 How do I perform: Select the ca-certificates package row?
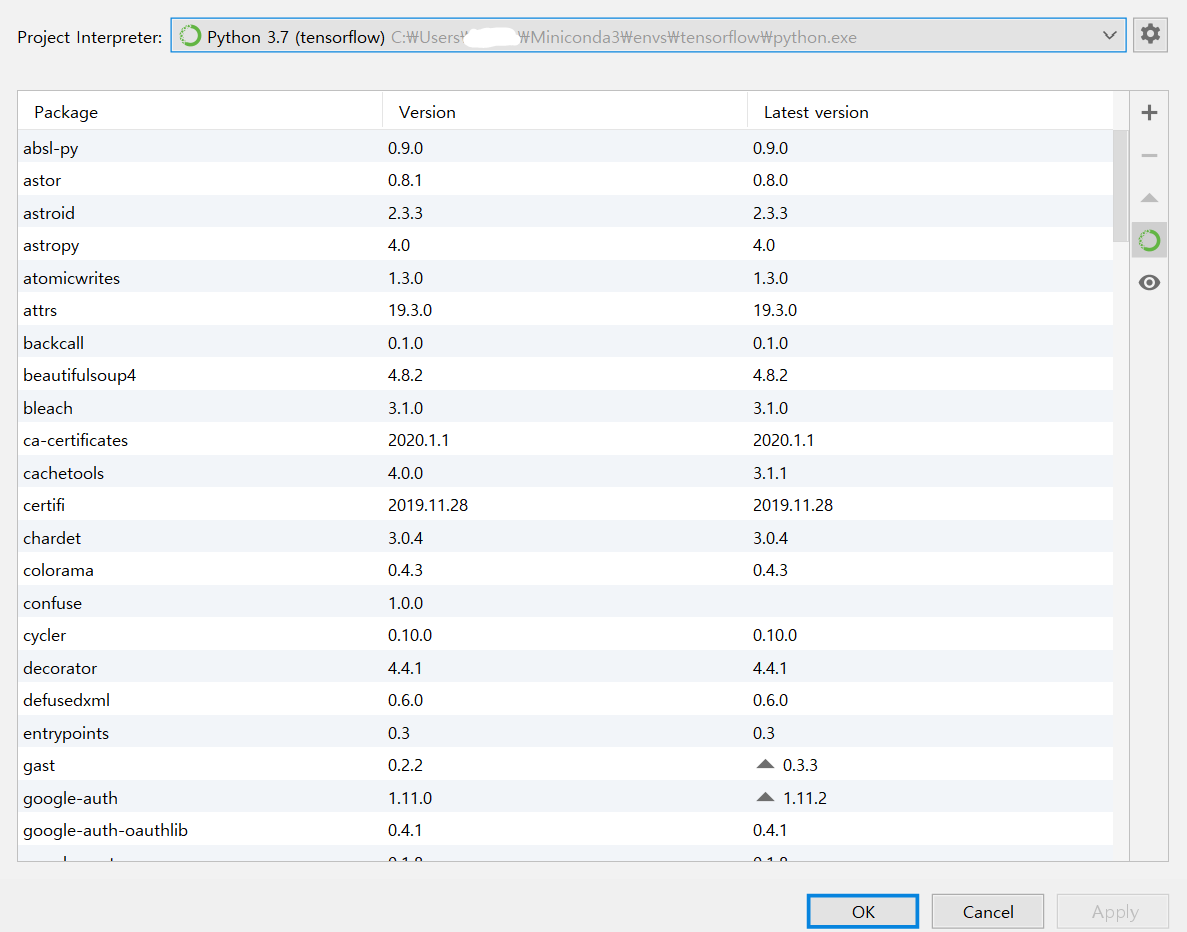(565, 440)
